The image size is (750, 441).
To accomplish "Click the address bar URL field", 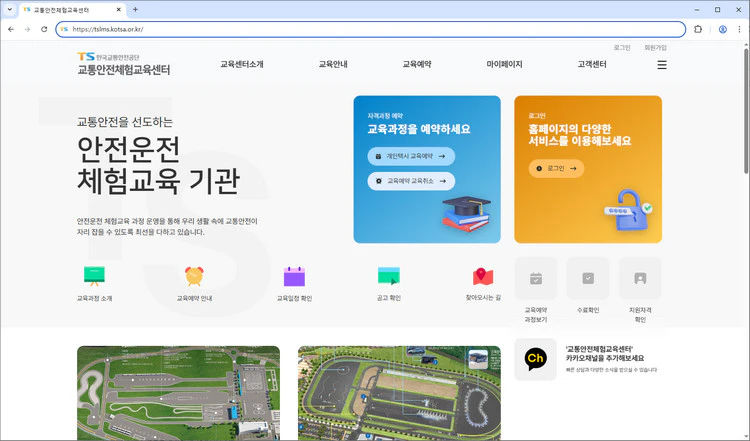I will [x=371, y=29].
